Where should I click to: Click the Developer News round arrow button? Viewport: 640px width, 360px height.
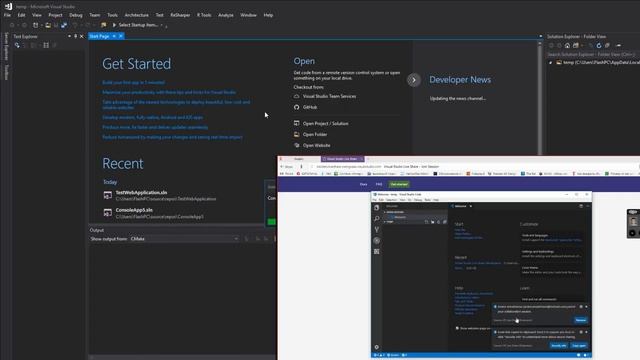413,80
